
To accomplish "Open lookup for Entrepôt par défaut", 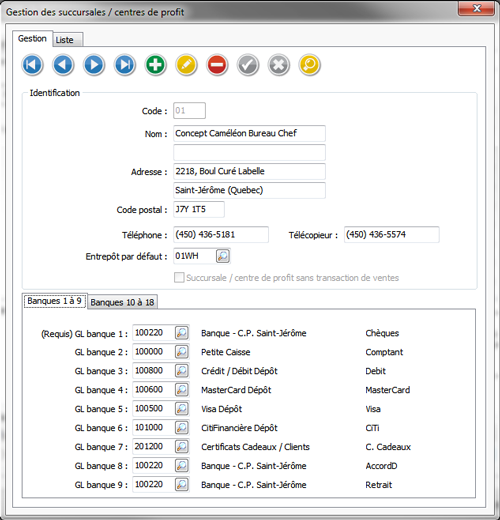I will (x=223, y=256).
